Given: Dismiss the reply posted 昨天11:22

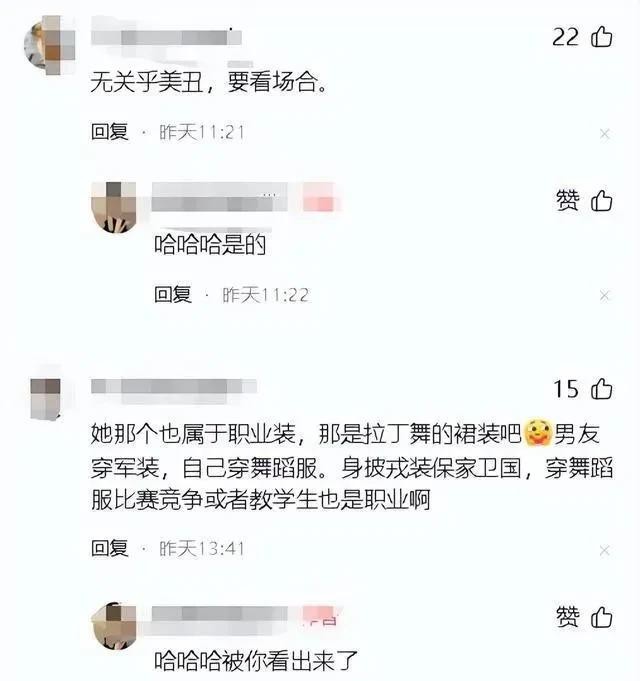Looking at the screenshot, I should [x=605, y=296].
